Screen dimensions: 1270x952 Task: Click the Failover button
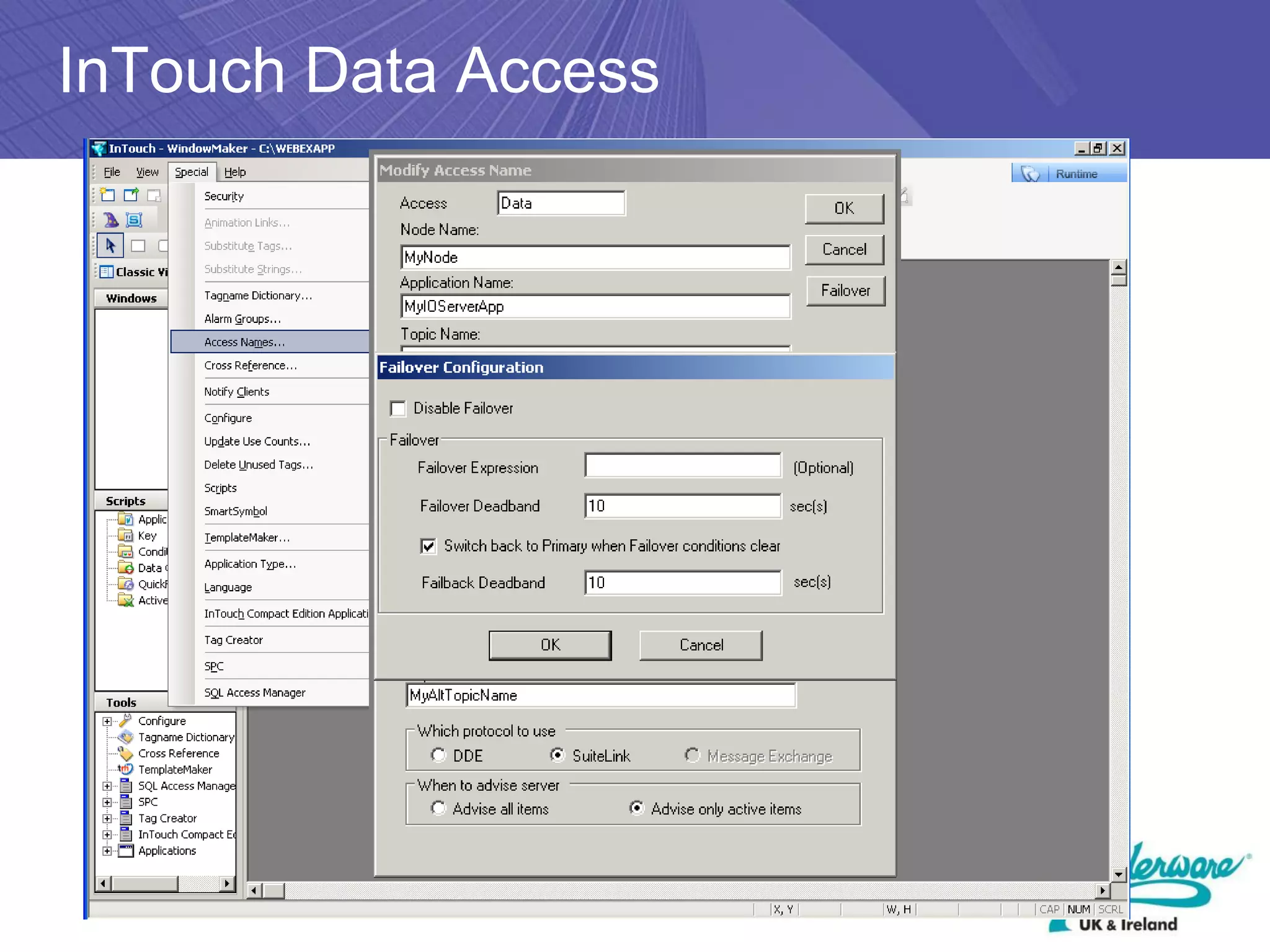coord(846,291)
